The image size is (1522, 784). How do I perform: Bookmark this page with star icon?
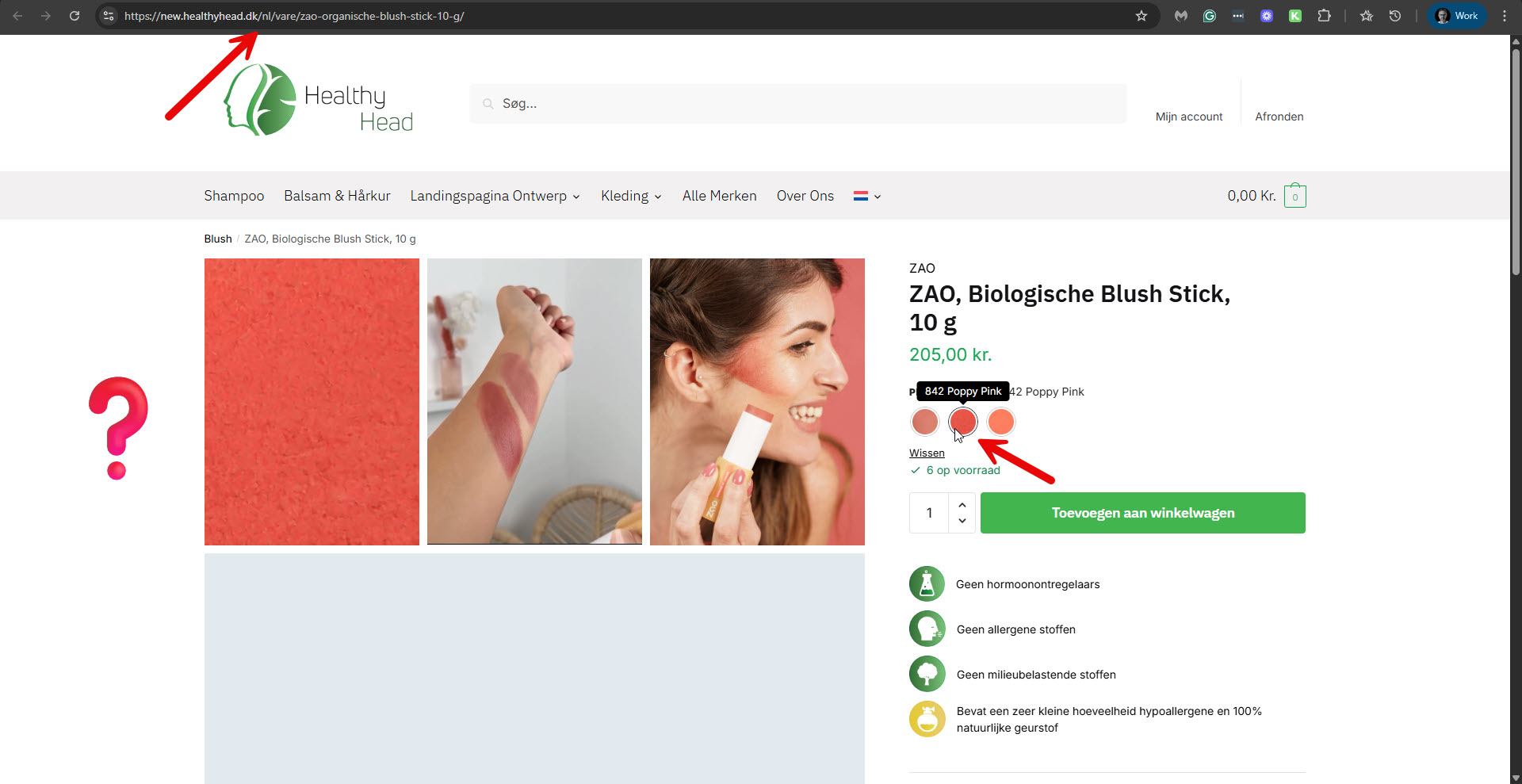click(1141, 16)
